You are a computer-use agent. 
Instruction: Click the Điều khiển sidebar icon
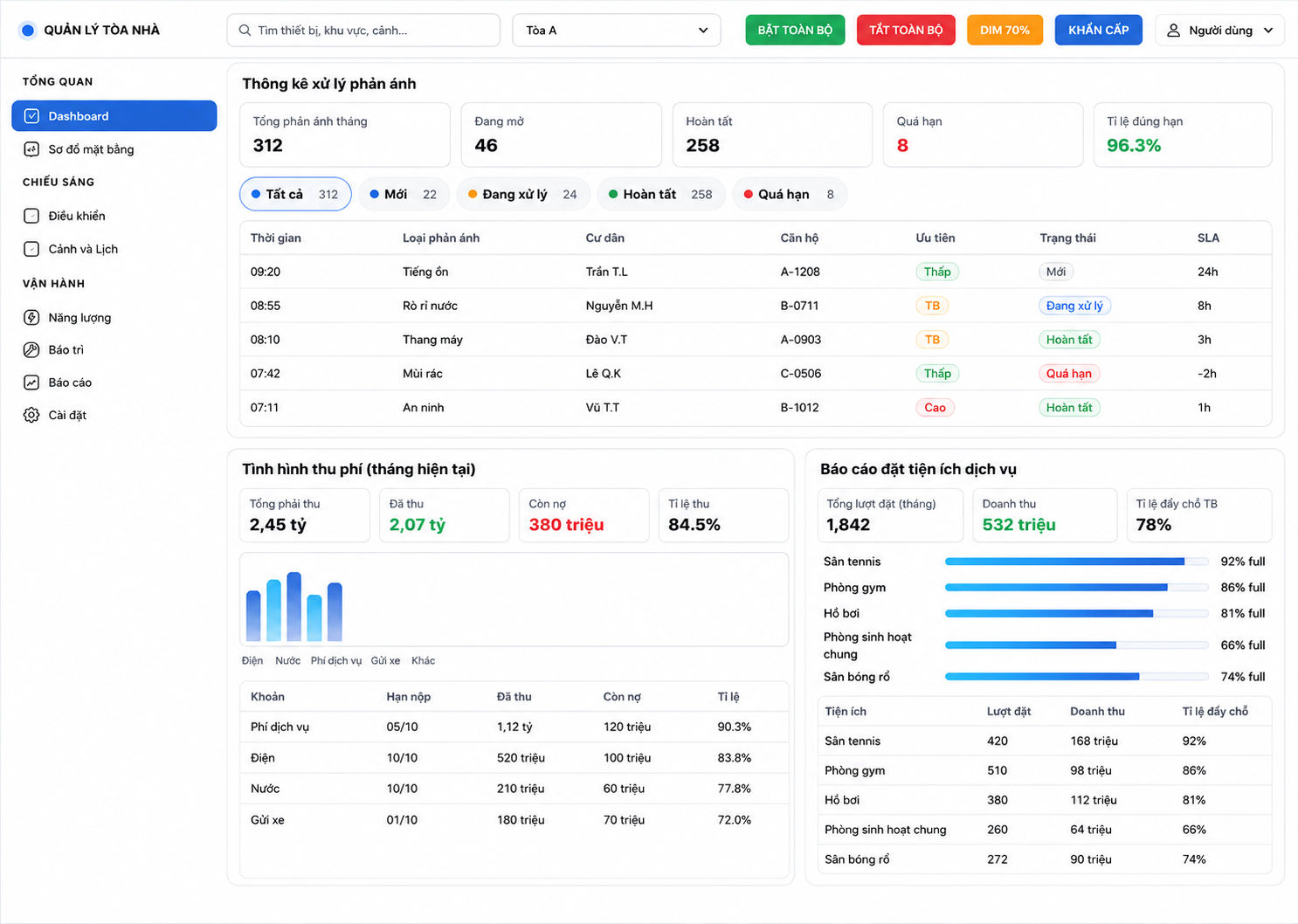(31, 216)
